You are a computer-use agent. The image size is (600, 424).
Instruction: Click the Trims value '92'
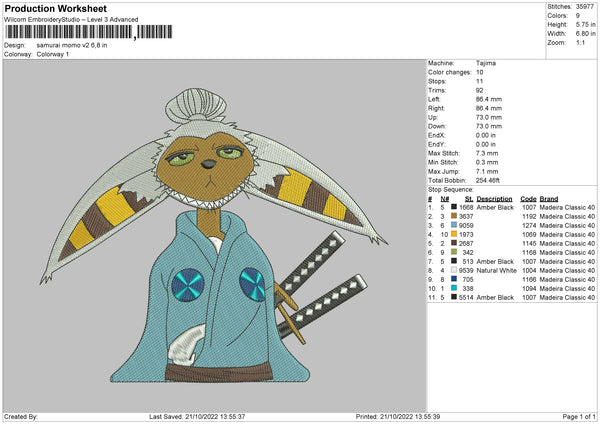479,90
